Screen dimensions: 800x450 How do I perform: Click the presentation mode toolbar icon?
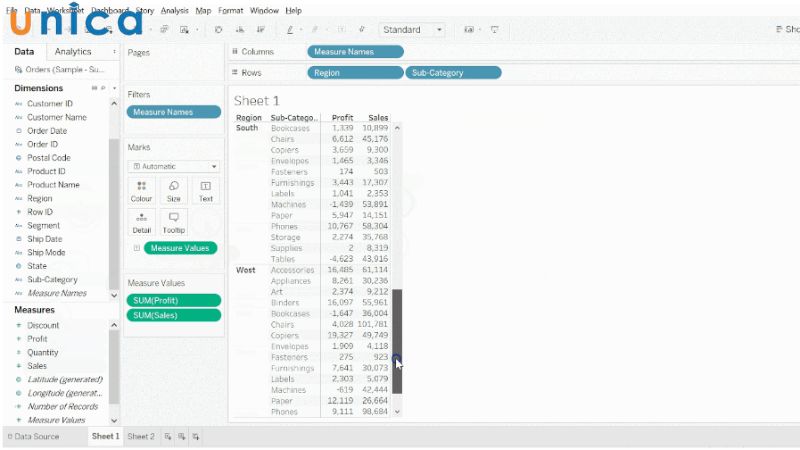click(494, 30)
